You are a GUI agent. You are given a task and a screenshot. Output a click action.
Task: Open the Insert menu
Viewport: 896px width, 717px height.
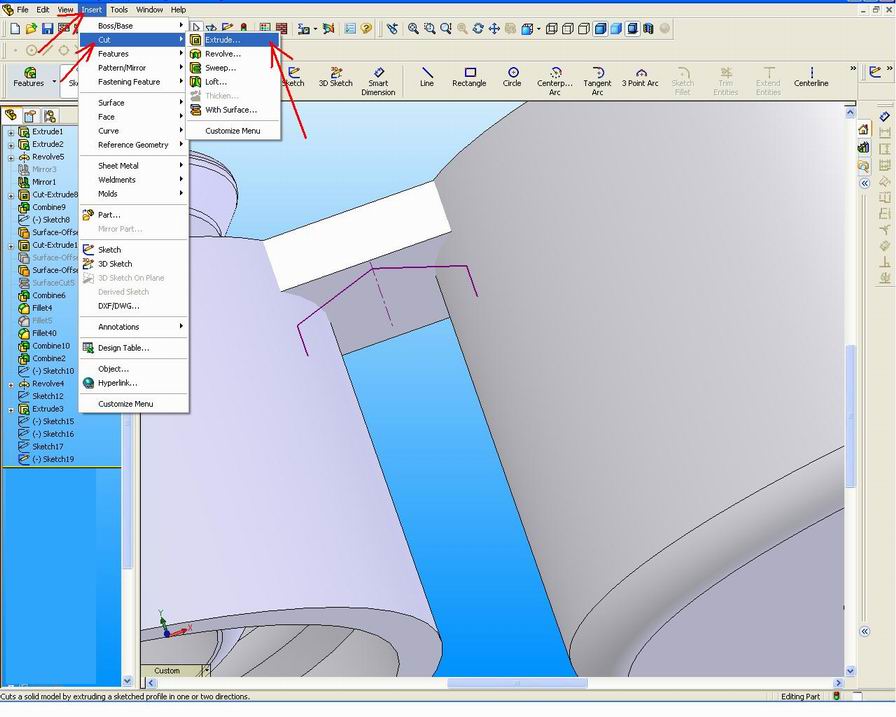91,9
